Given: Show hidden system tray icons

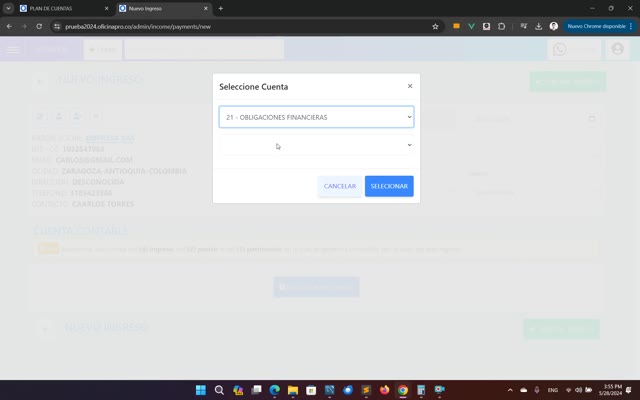Looking at the screenshot, I should click(510, 390).
